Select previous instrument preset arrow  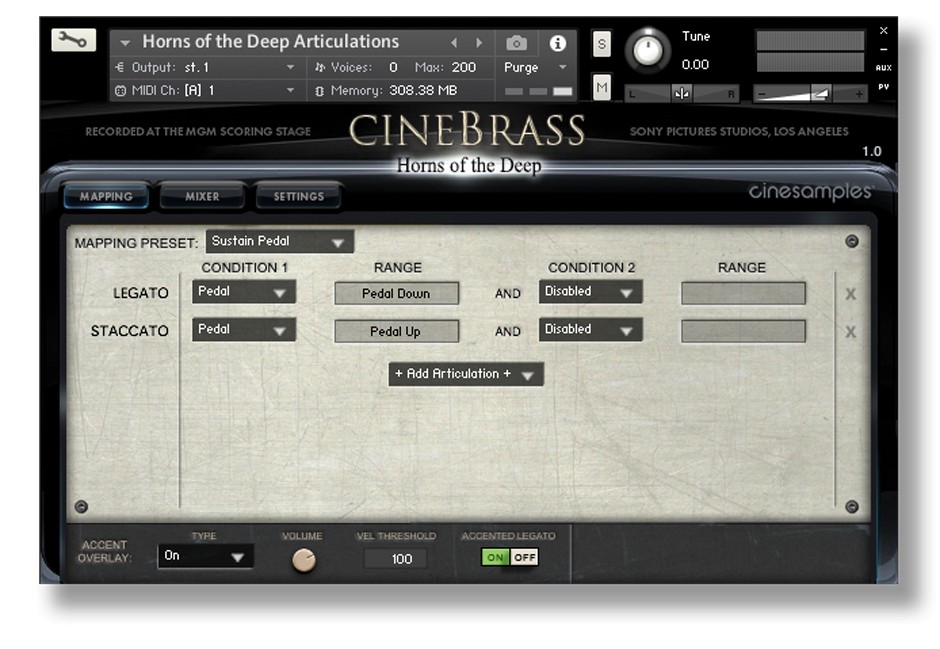pos(454,43)
